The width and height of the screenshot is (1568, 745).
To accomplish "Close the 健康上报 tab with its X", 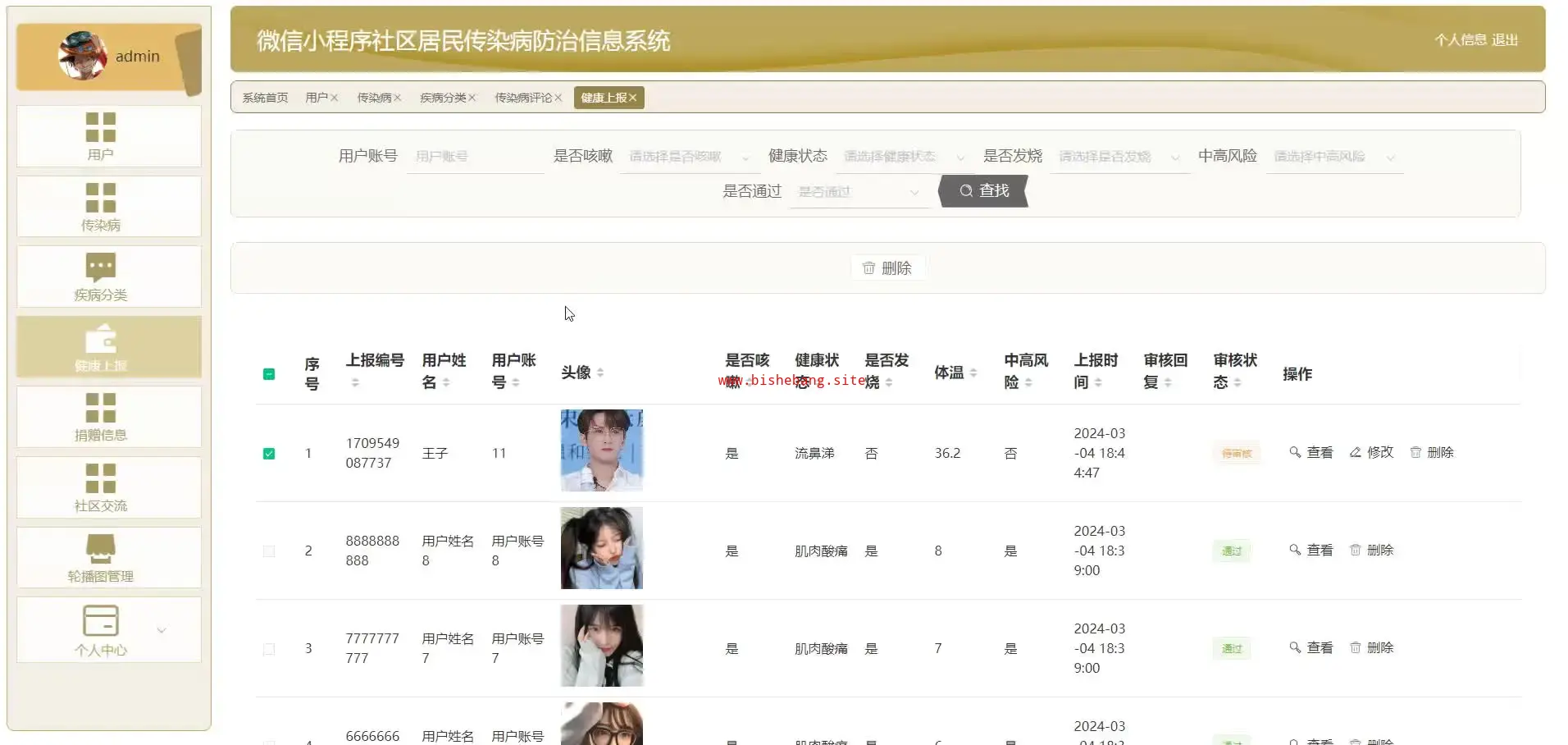I will pyautogui.click(x=633, y=98).
